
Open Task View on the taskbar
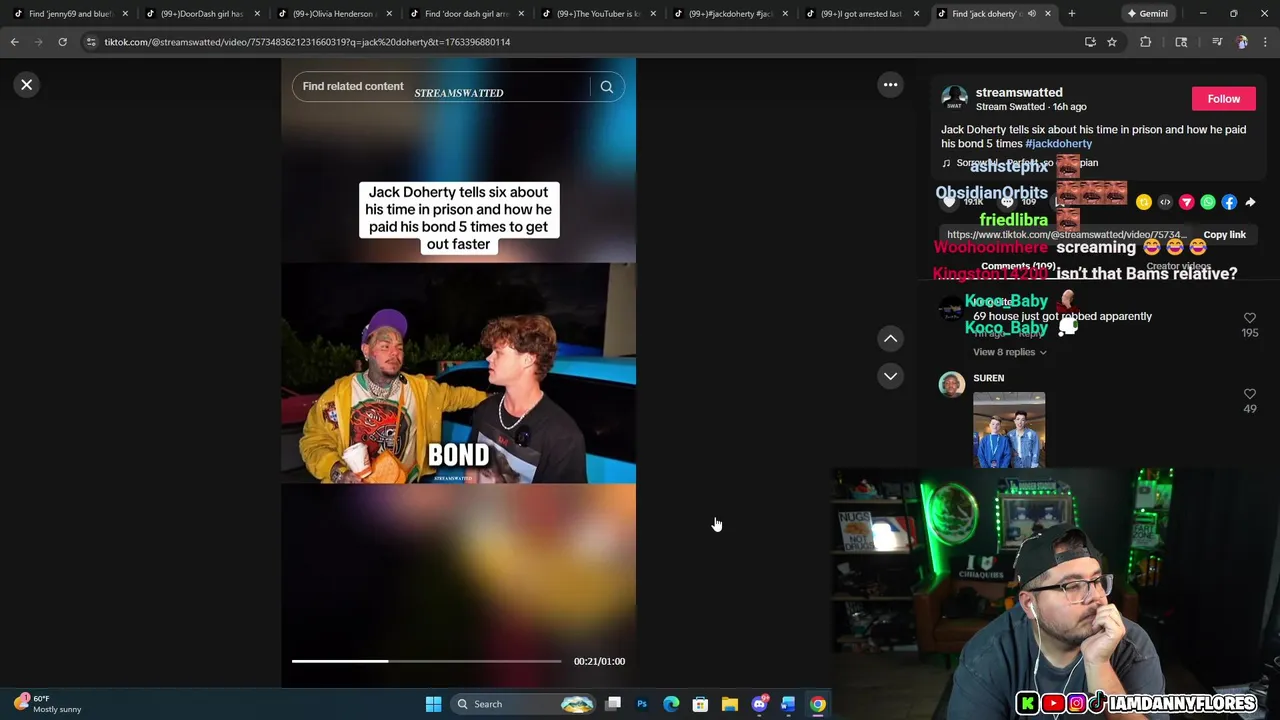click(613, 704)
